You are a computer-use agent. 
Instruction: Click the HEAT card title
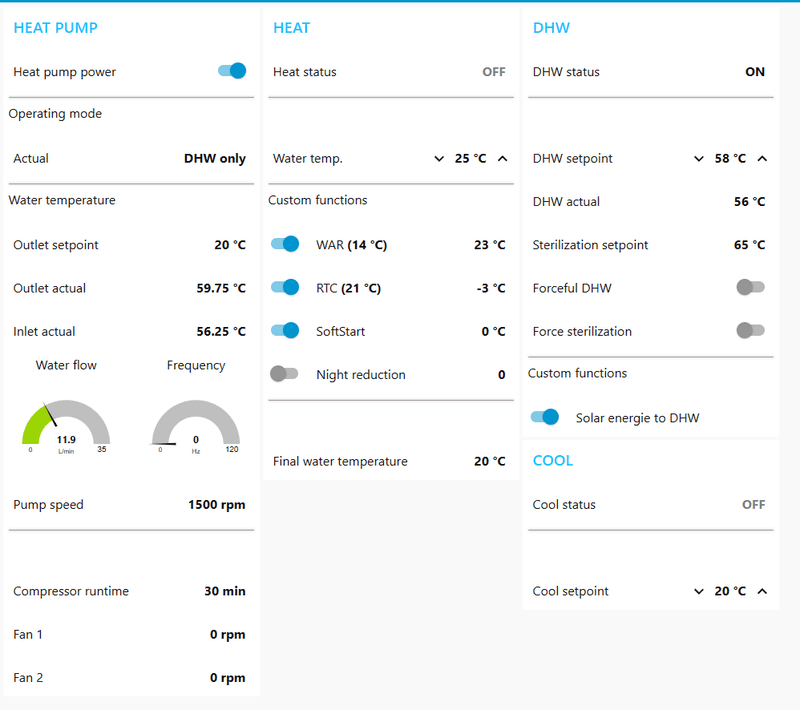(x=291, y=28)
